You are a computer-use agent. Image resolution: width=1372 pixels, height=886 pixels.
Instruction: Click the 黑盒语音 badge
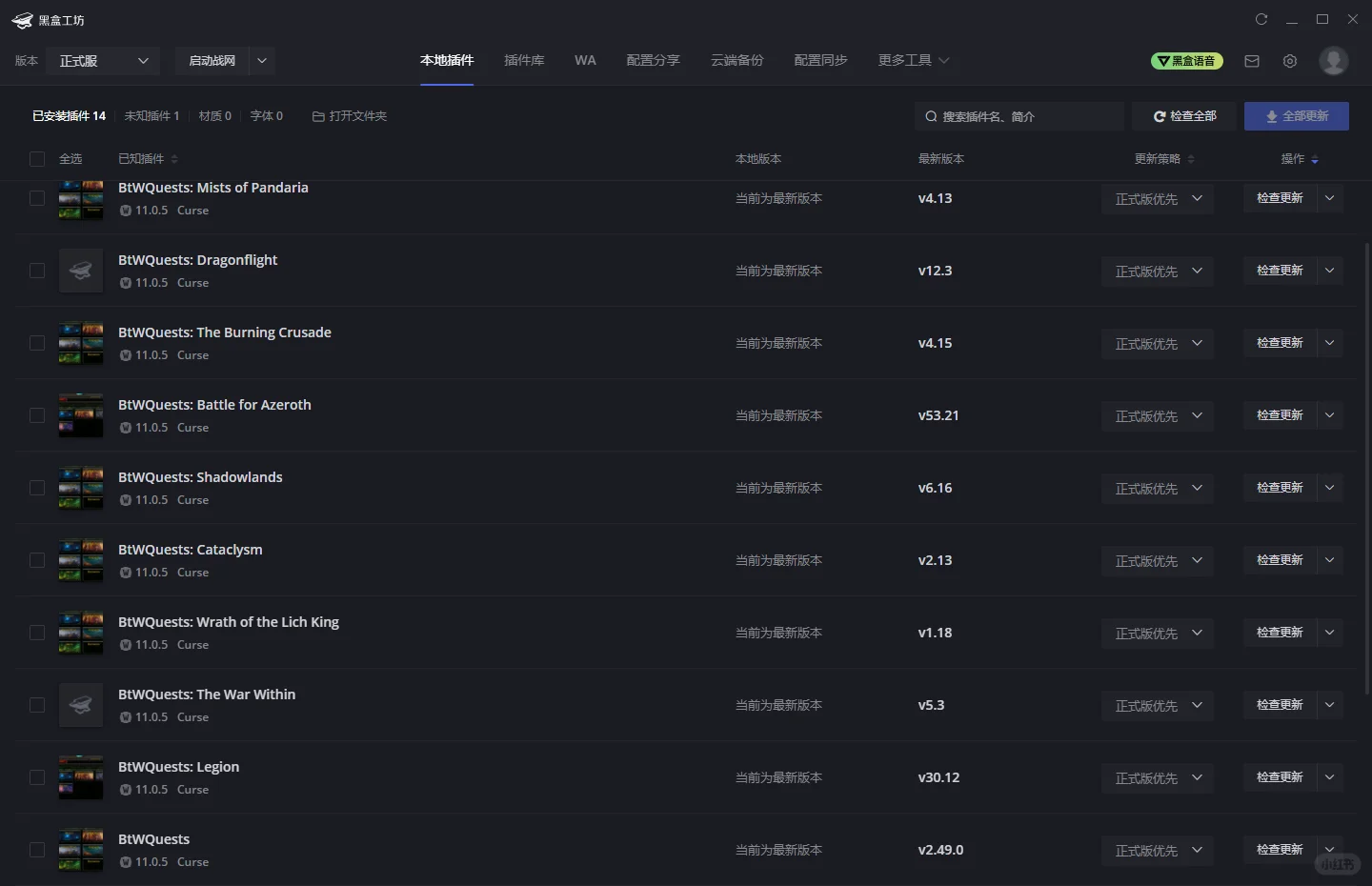point(1187,61)
